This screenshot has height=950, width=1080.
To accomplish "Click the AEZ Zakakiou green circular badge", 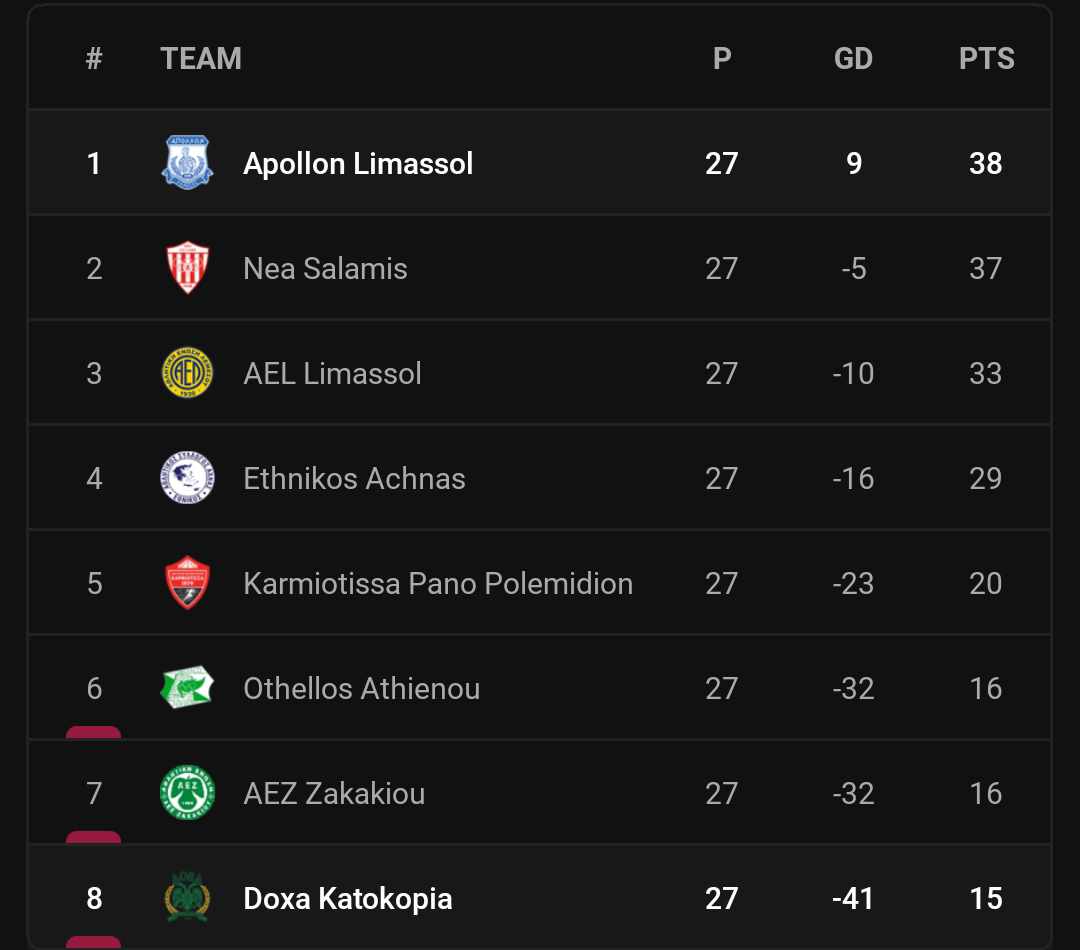I will pos(187,792).
